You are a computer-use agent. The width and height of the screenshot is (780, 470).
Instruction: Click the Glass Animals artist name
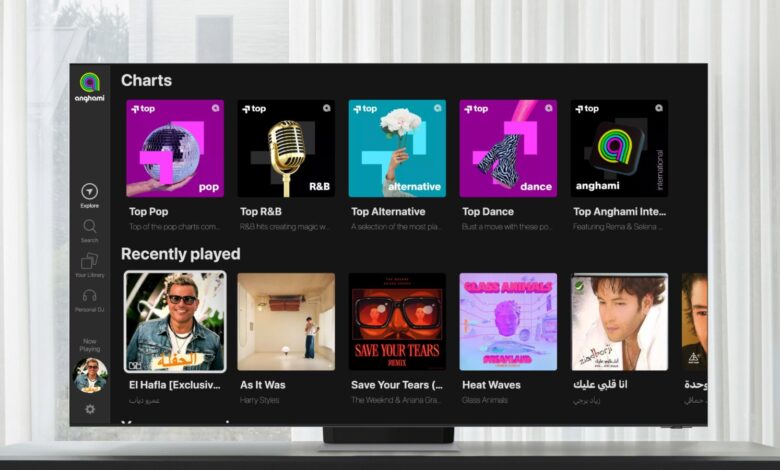[x=485, y=400]
